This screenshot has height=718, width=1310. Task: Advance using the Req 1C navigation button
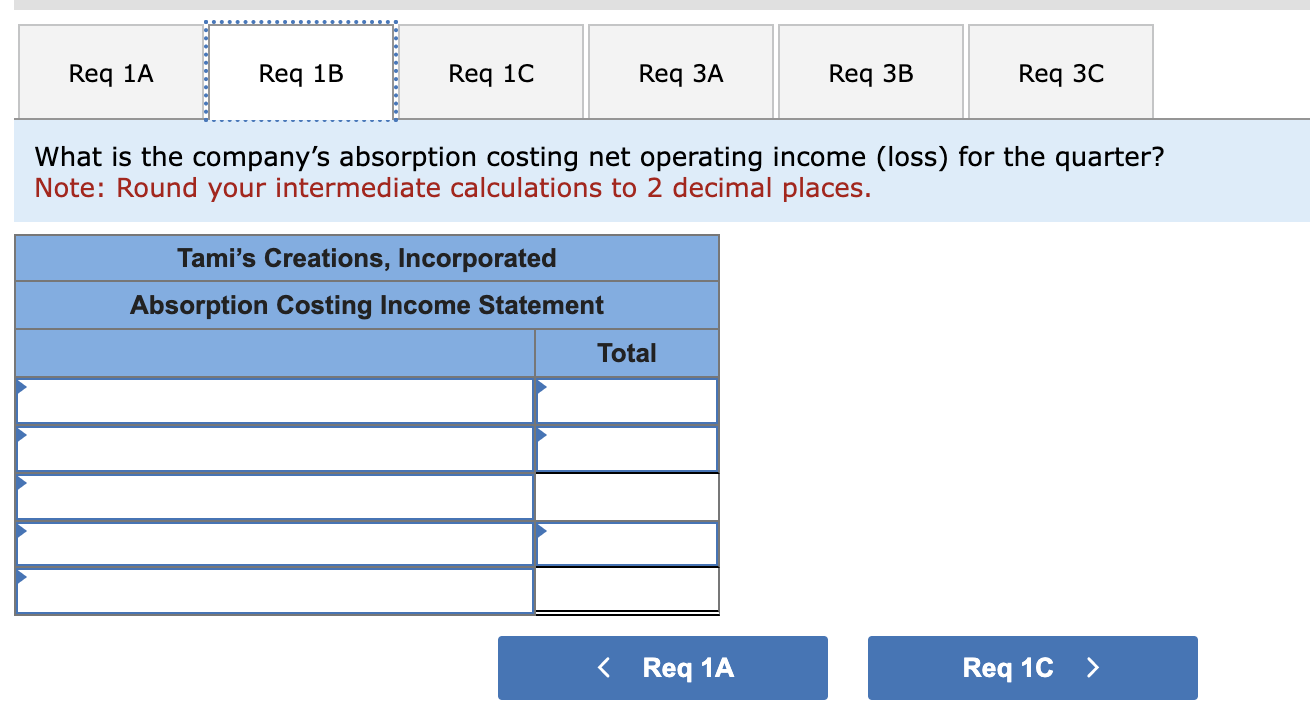[1032, 668]
